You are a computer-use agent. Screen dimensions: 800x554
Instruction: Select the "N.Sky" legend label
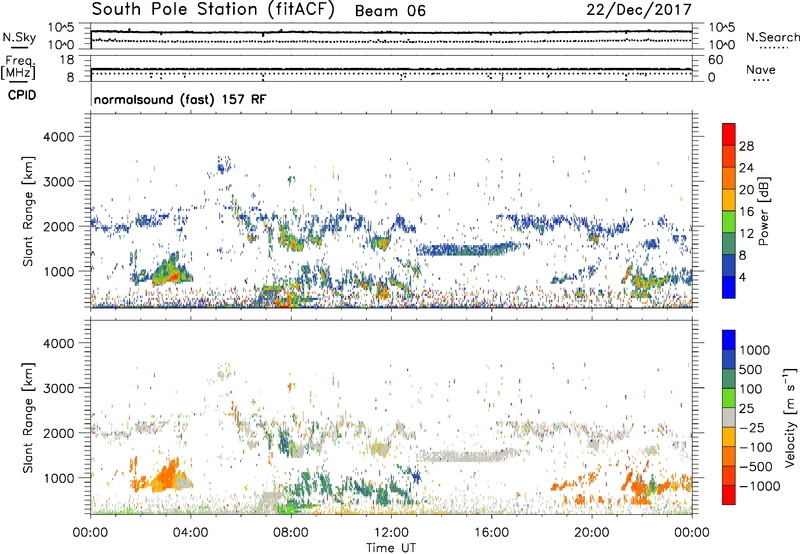tap(19, 37)
